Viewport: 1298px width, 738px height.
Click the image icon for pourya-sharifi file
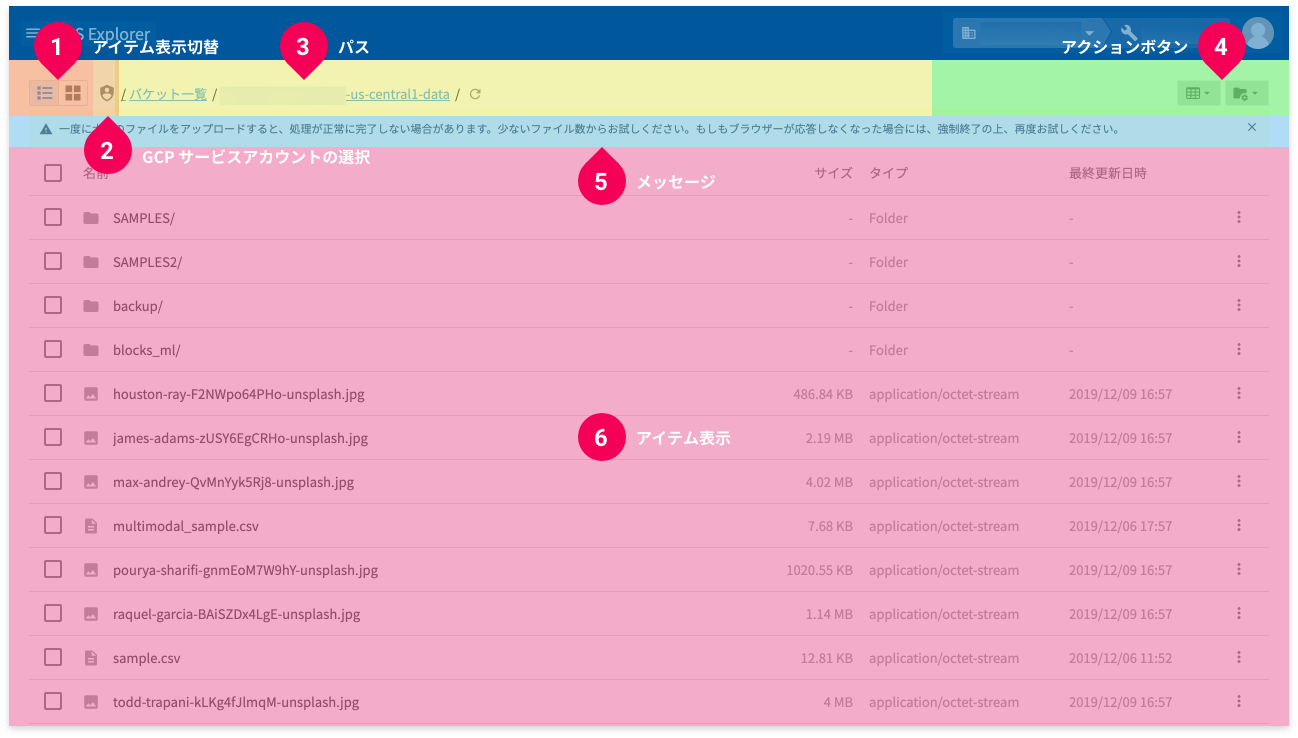click(91, 570)
